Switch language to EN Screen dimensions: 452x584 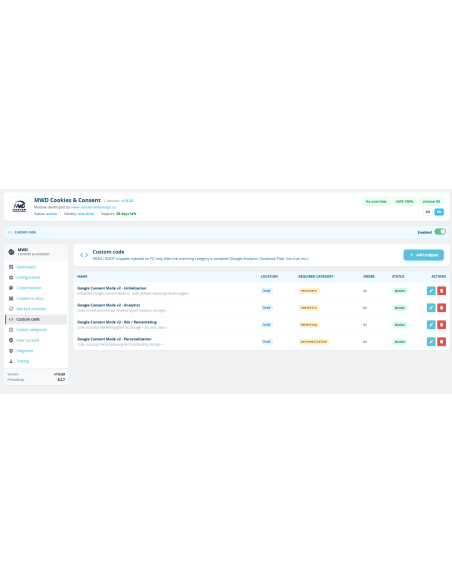(x=439, y=212)
